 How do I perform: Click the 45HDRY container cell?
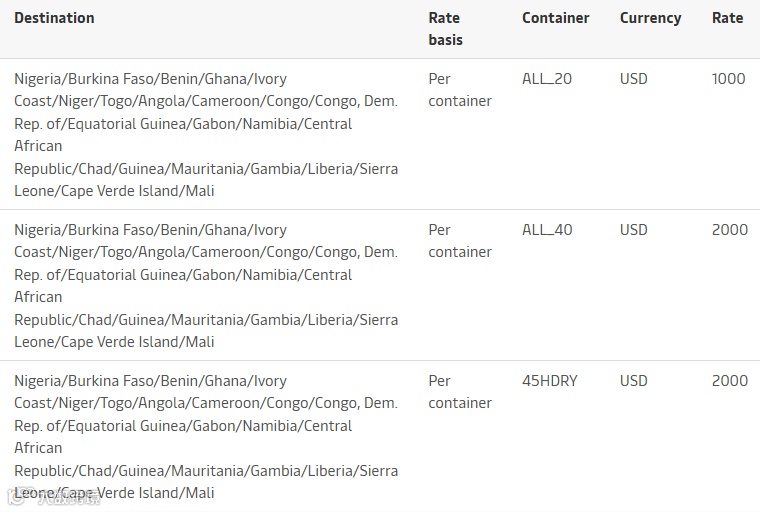(x=549, y=381)
